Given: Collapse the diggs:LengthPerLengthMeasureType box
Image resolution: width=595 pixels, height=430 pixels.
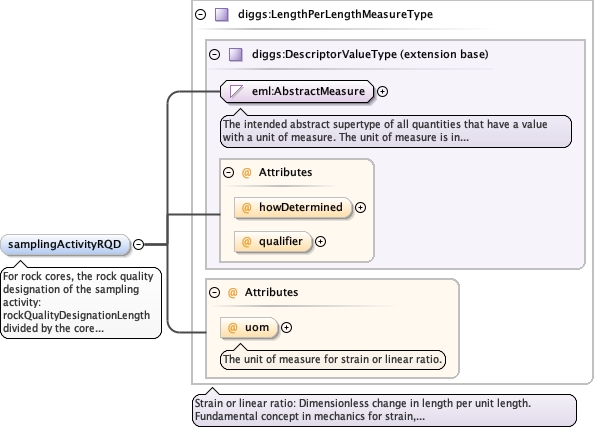Looking at the screenshot, I should 200,15.
